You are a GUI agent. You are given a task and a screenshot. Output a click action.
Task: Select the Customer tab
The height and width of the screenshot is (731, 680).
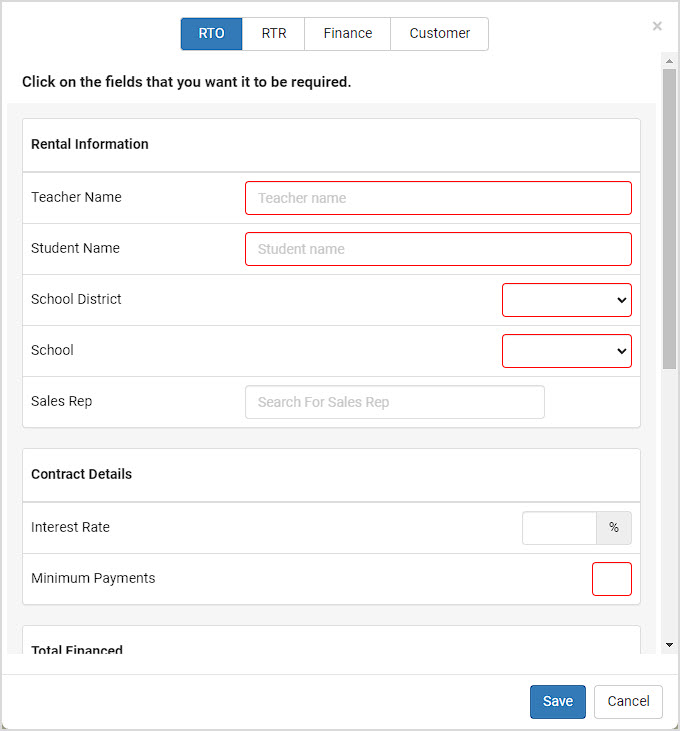[x=440, y=34]
